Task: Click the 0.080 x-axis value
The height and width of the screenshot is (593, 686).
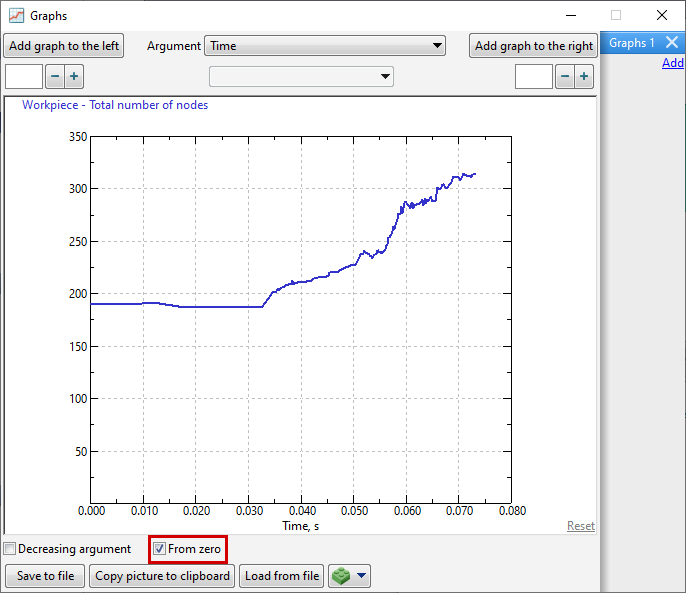Action: tap(512, 511)
